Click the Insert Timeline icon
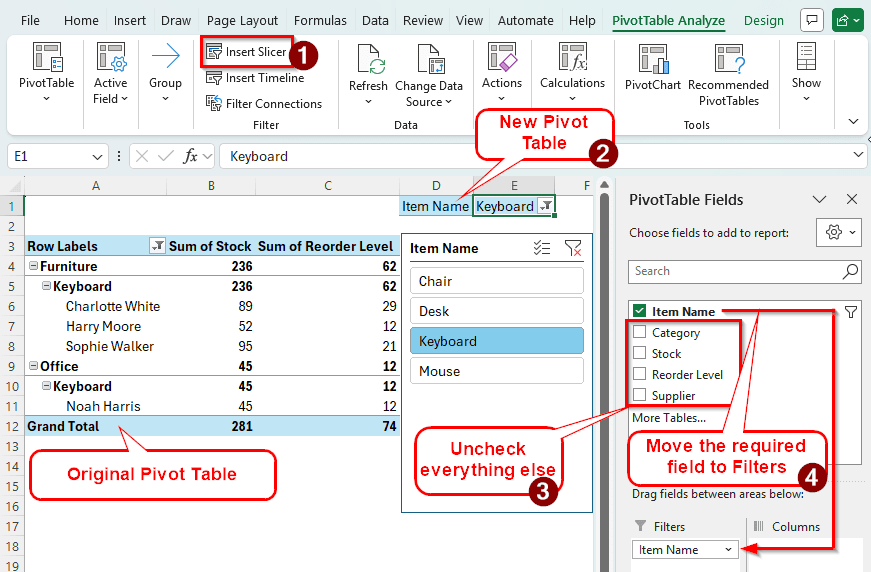871x572 pixels. (x=214, y=78)
